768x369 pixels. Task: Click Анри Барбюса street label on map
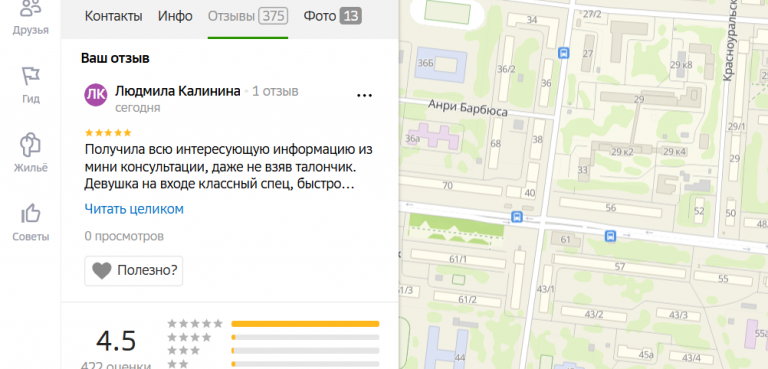[468, 108]
